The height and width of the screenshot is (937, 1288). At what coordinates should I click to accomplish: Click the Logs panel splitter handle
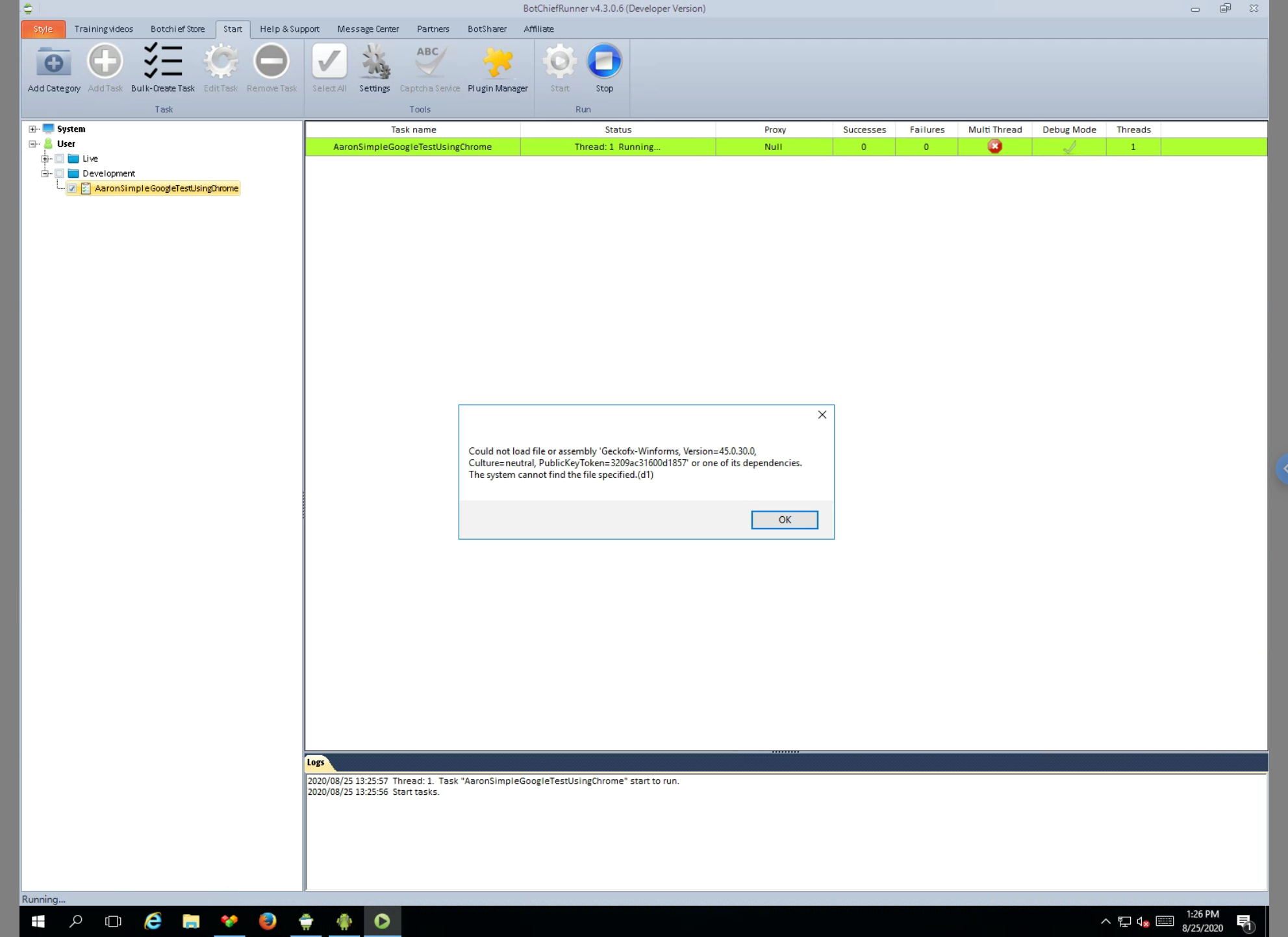point(785,751)
